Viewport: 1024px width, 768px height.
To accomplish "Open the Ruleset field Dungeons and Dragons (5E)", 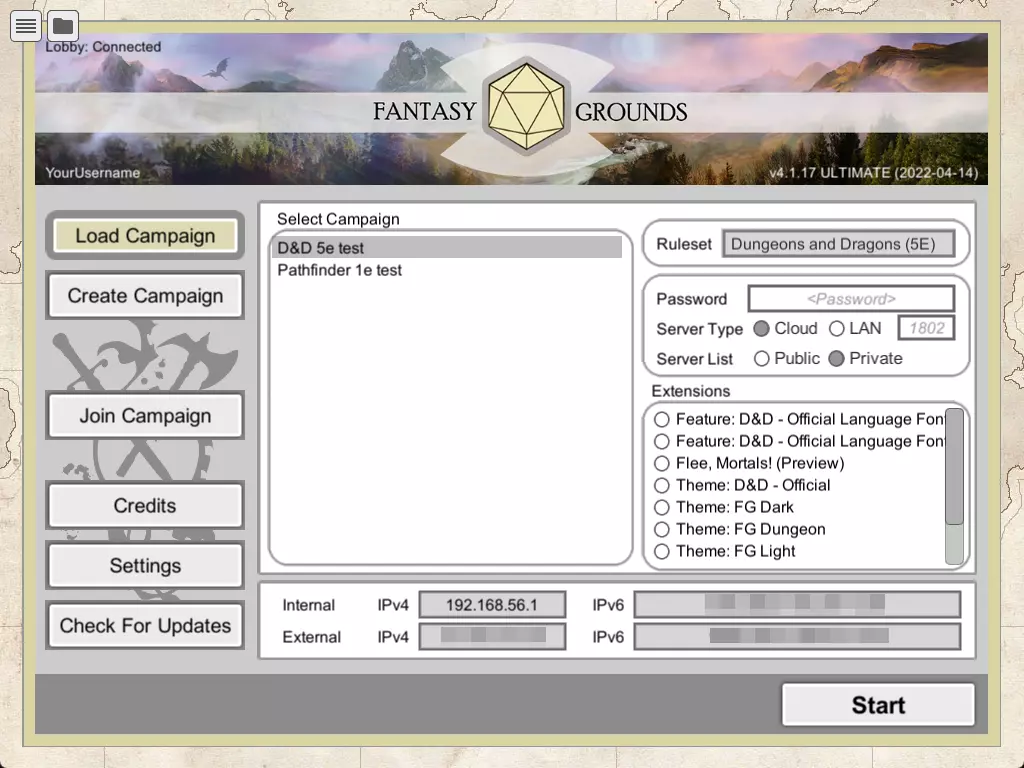I will (839, 244).
